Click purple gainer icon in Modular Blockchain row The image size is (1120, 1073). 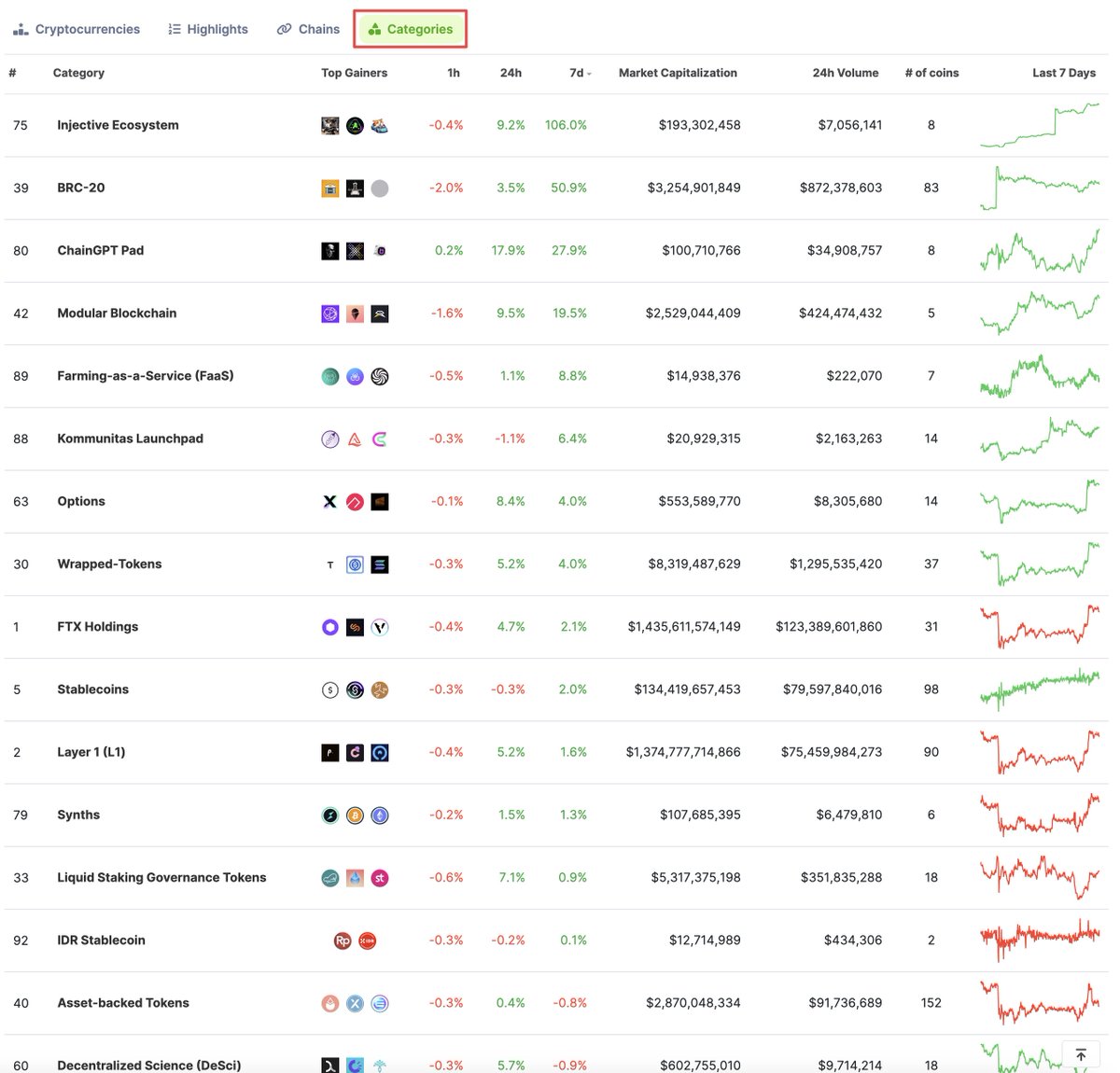click(x=330, y=314)
